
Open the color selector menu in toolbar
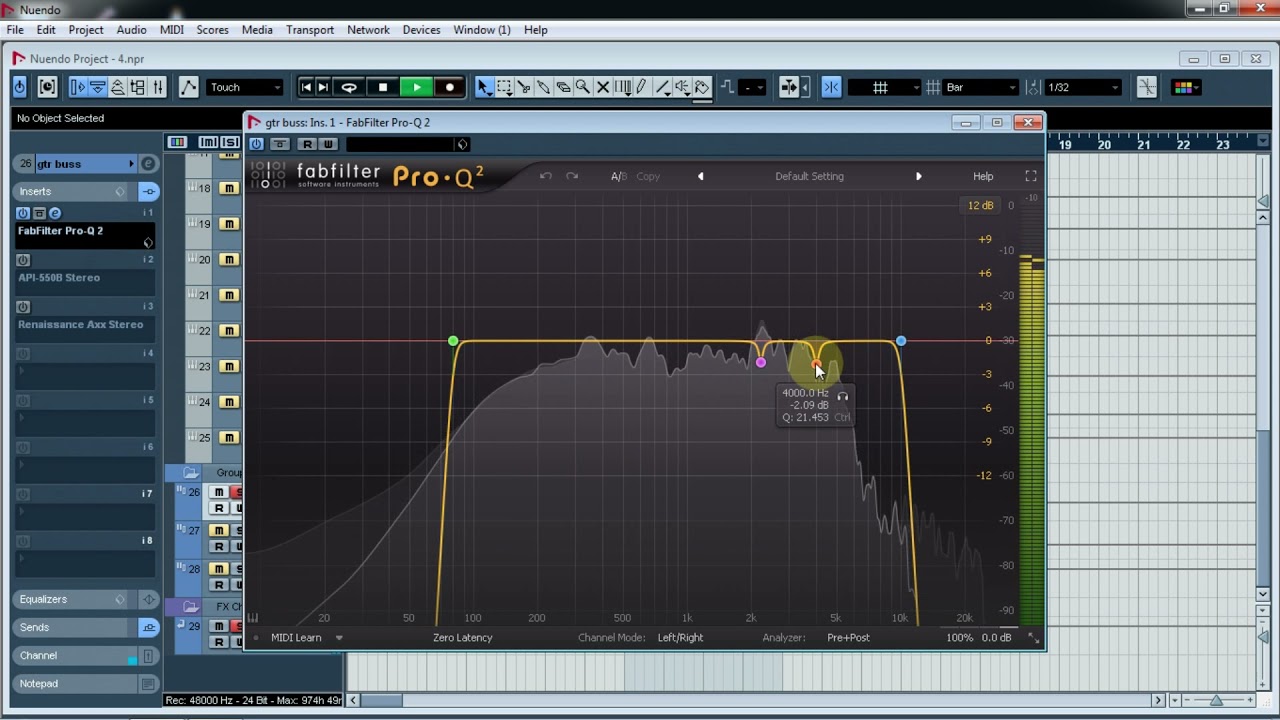coord(1186,87)
